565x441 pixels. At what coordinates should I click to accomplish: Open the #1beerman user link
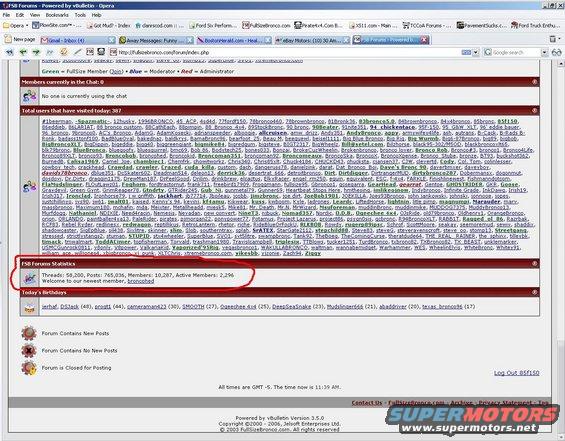point(57,121)
